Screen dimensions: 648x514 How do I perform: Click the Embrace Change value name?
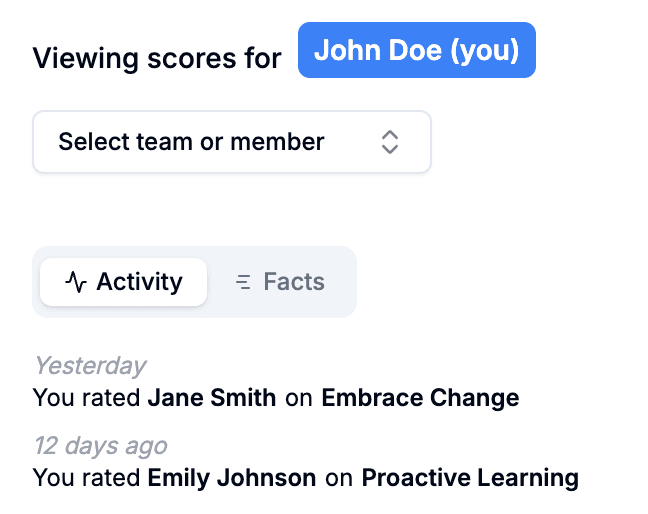click(420, 398)
